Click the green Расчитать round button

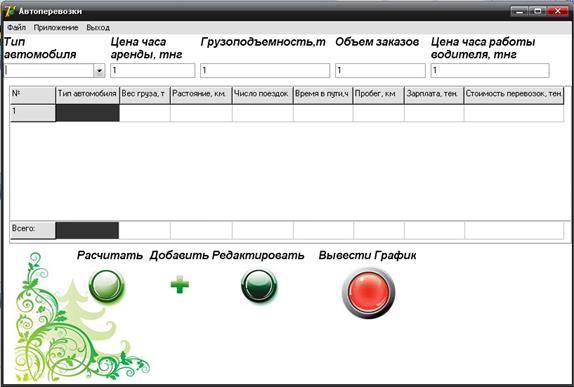pyautogui.click(x=107, y=286)
